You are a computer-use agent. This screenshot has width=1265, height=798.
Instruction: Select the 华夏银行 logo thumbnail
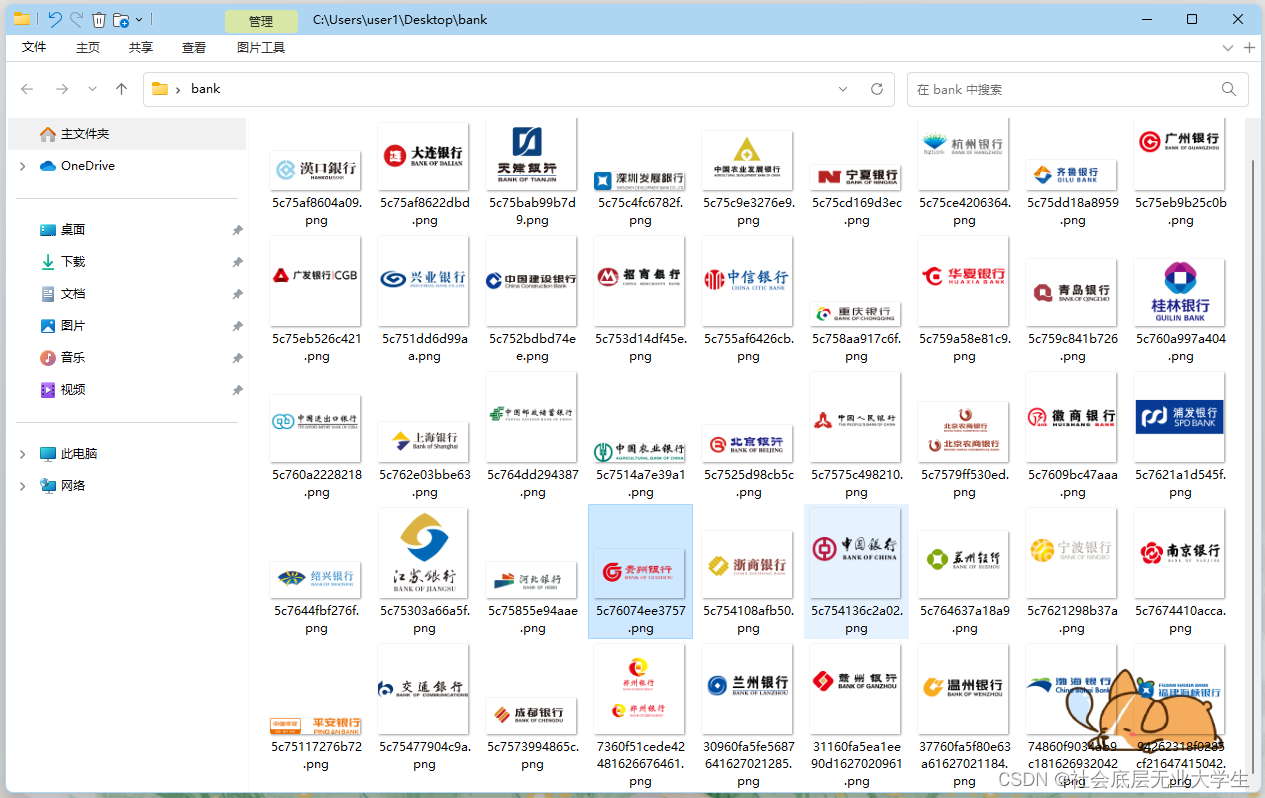(964, 281)
